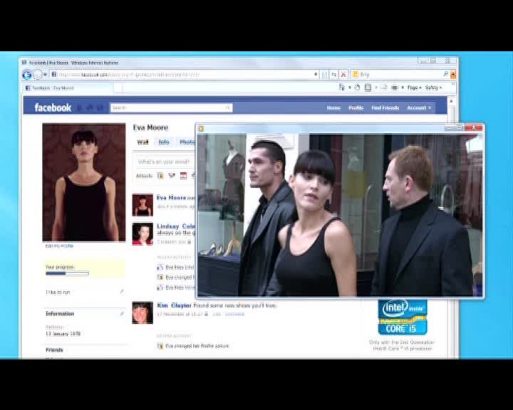The width and height of the screenshot is (513, 410).
Task: Click the What's on your mind box
Action: tap(164, 162)
